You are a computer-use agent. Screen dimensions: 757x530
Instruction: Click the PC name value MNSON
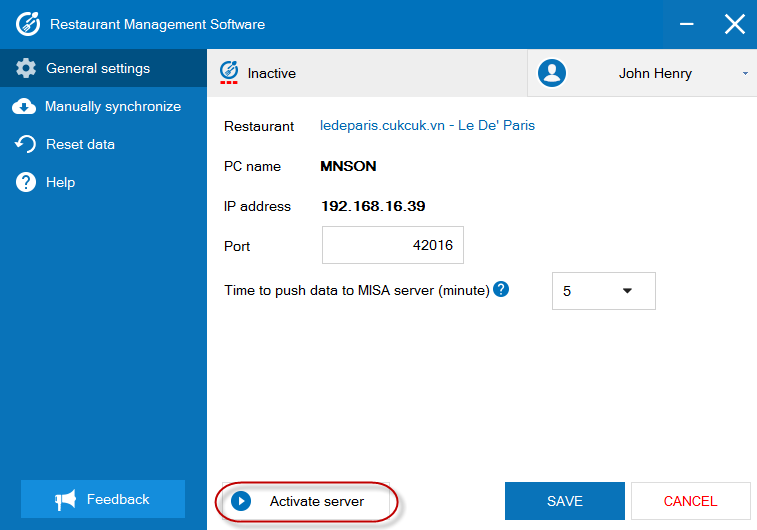[348, 166]
